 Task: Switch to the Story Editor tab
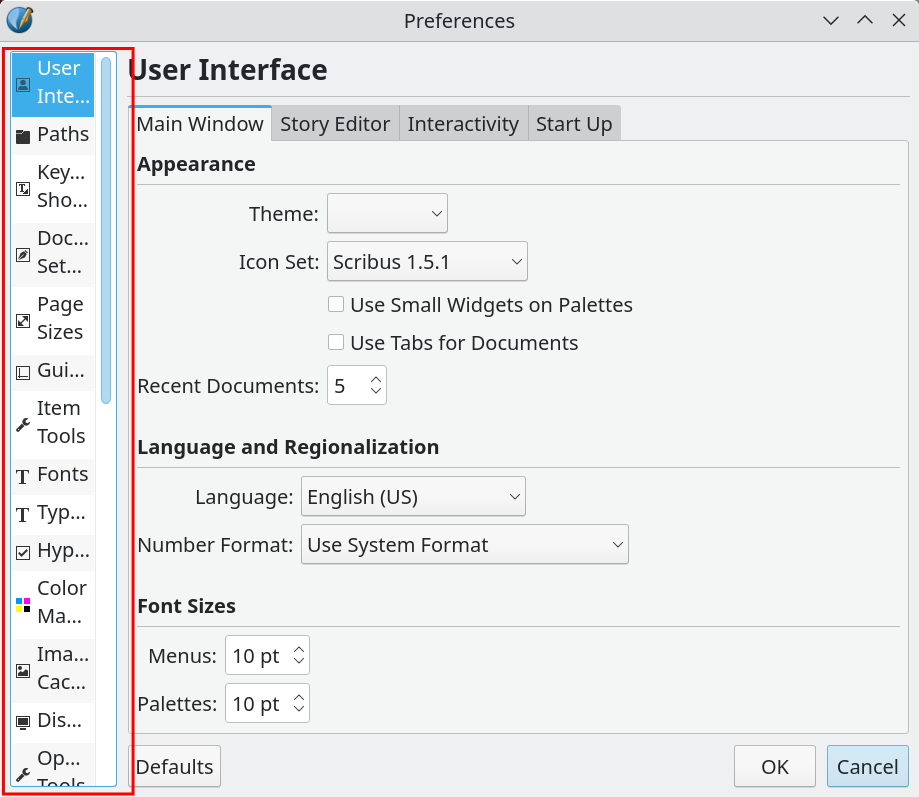tap(335, 124)
